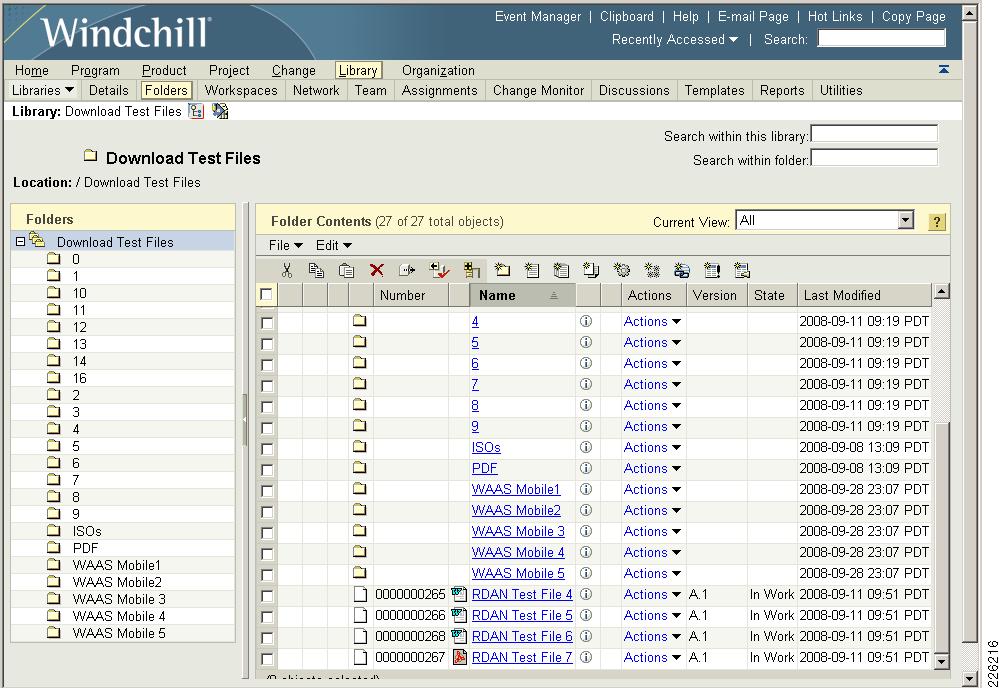
Task: Click the Check Out toolbar icon
Action: 439,270
